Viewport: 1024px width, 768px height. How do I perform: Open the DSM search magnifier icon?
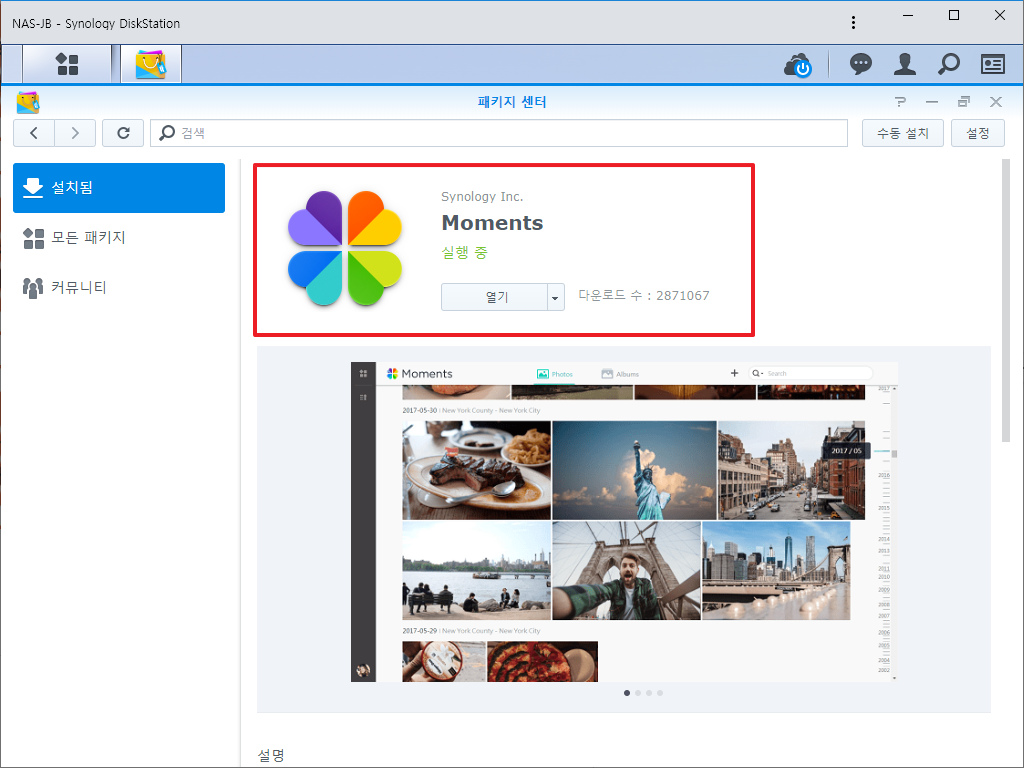click(x=948, y=64)
